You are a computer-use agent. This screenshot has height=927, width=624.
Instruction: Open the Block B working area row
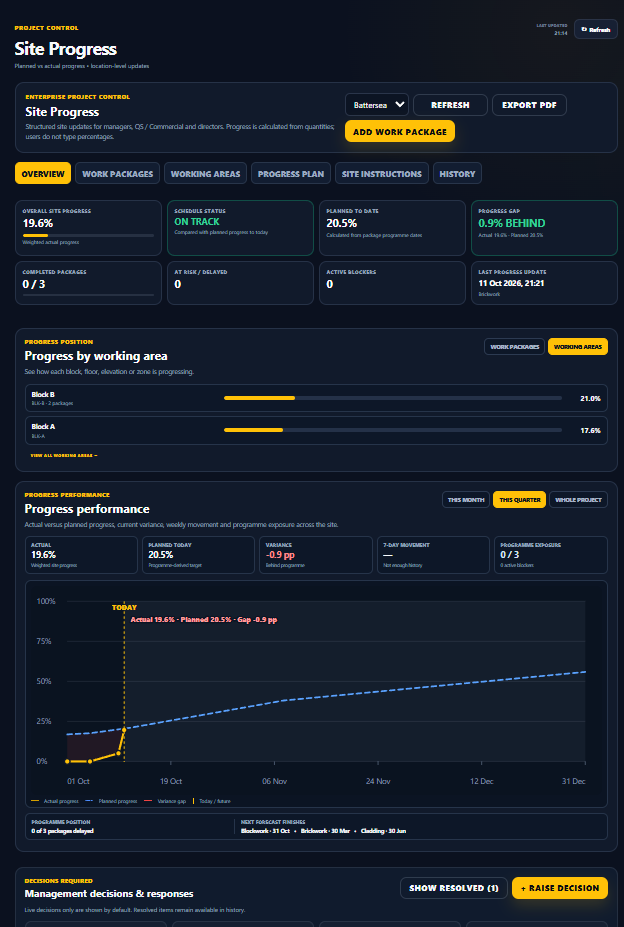316,398
